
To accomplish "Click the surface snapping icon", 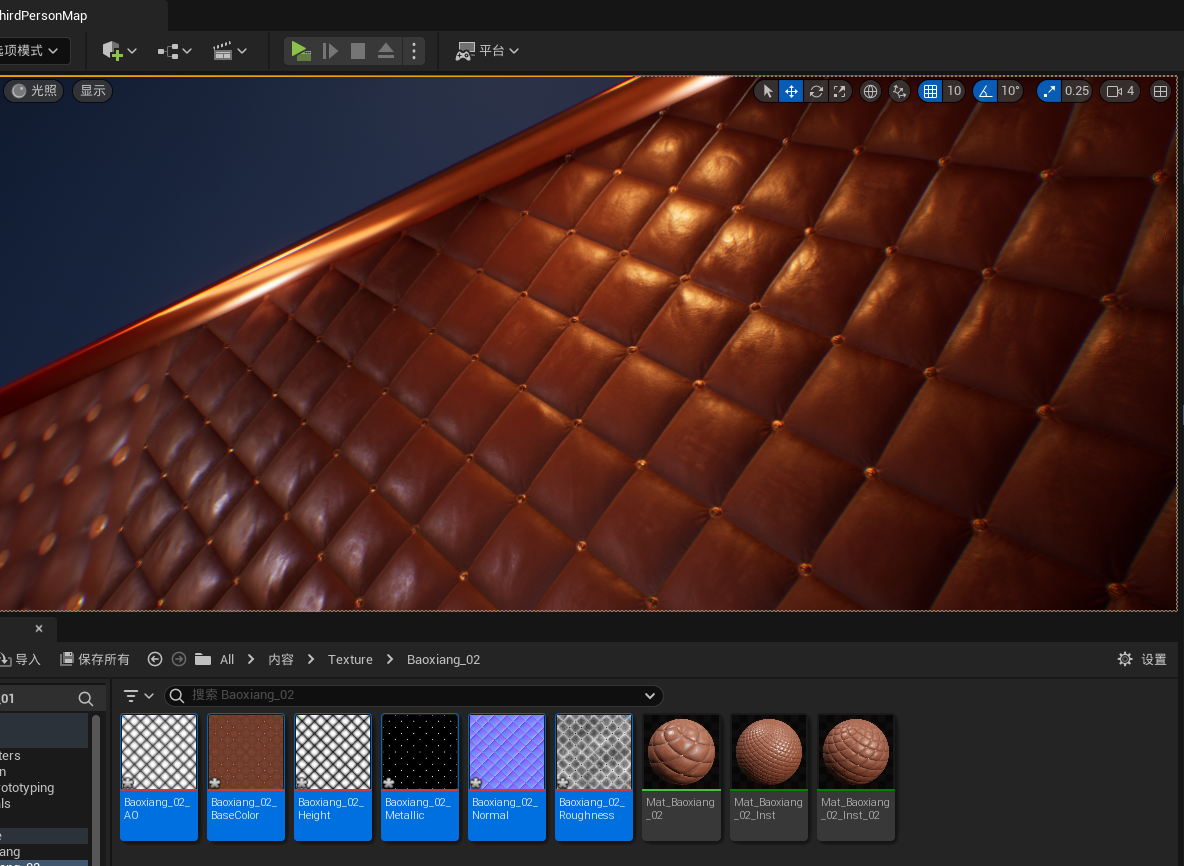I will tap(899, 91).
